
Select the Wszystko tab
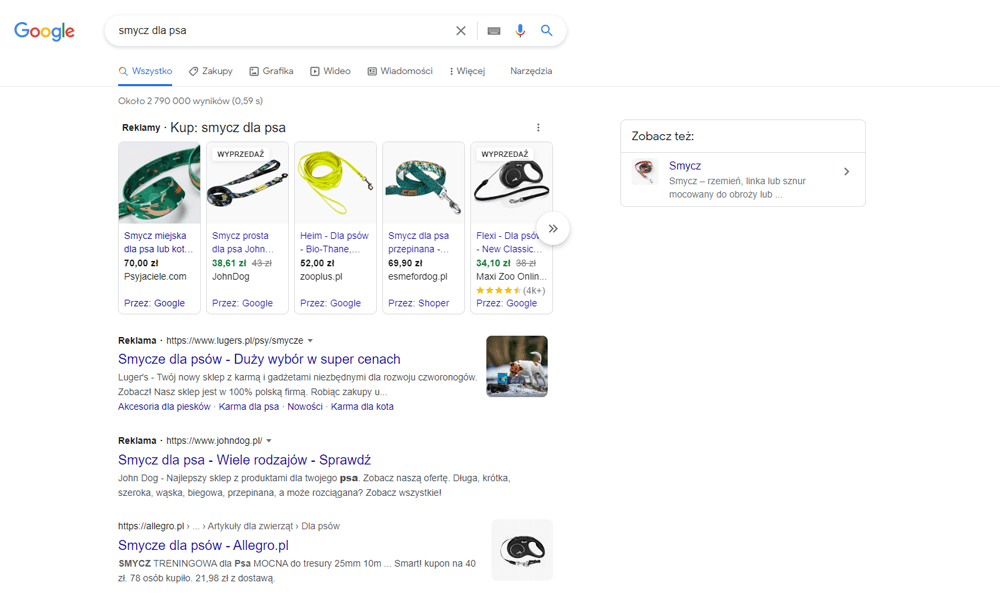click(x=145, y=71)
